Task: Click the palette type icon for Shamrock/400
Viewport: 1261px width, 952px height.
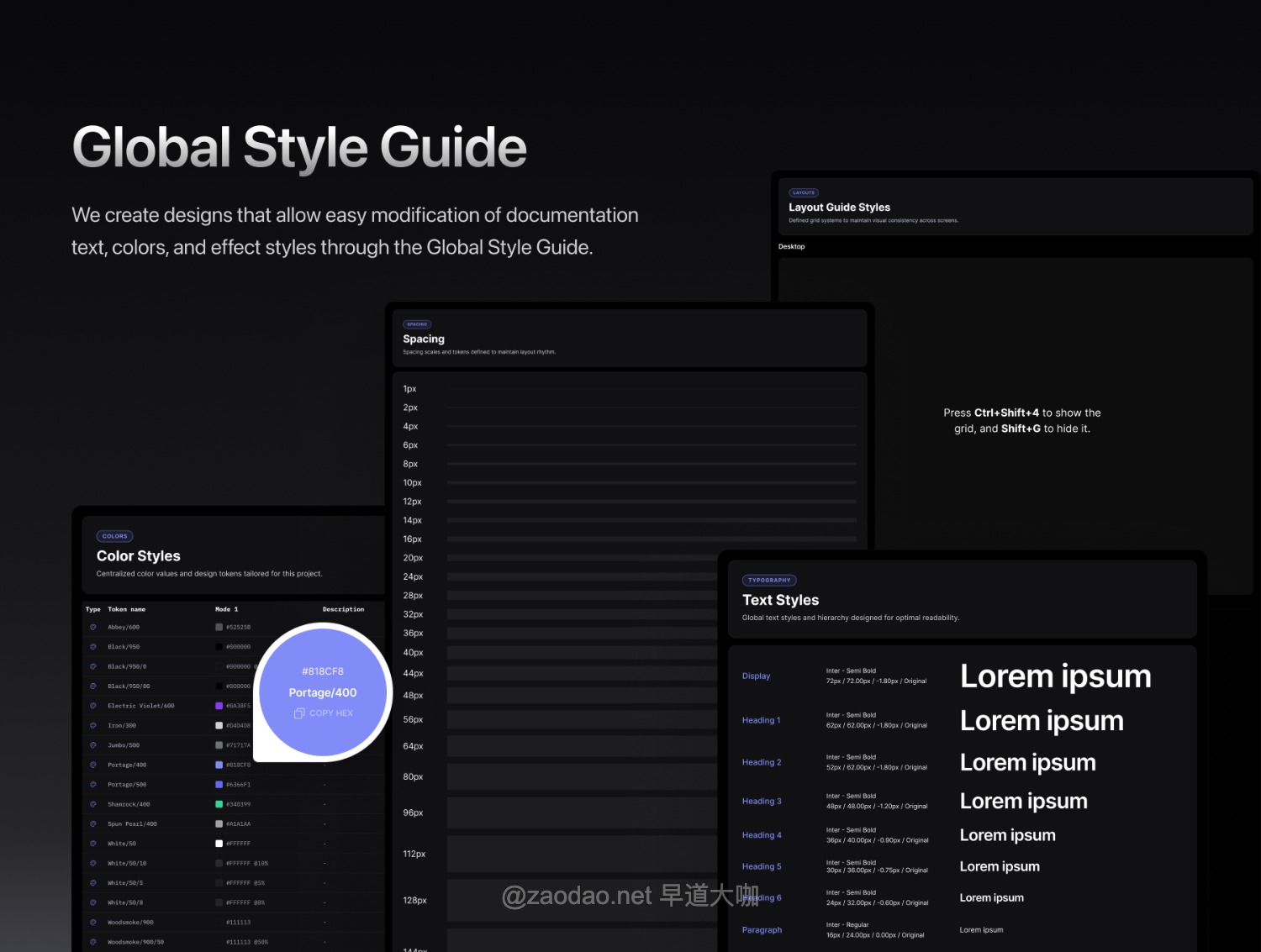Action: 93,804
